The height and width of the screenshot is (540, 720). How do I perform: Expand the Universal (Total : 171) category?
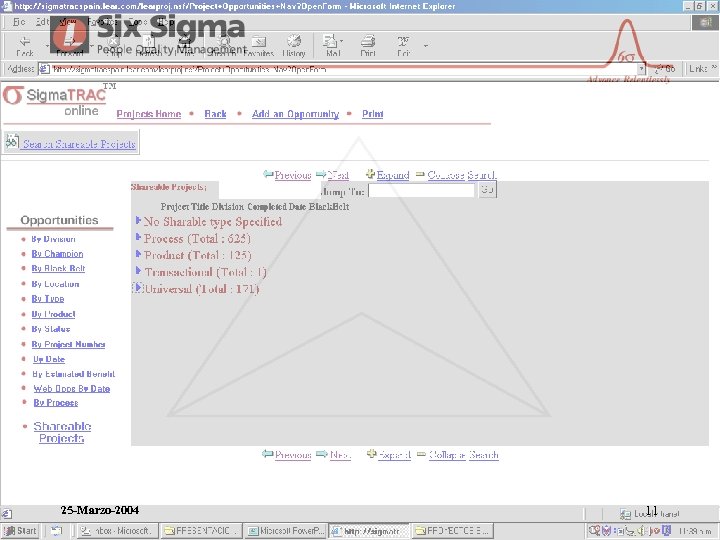[138, 288]
